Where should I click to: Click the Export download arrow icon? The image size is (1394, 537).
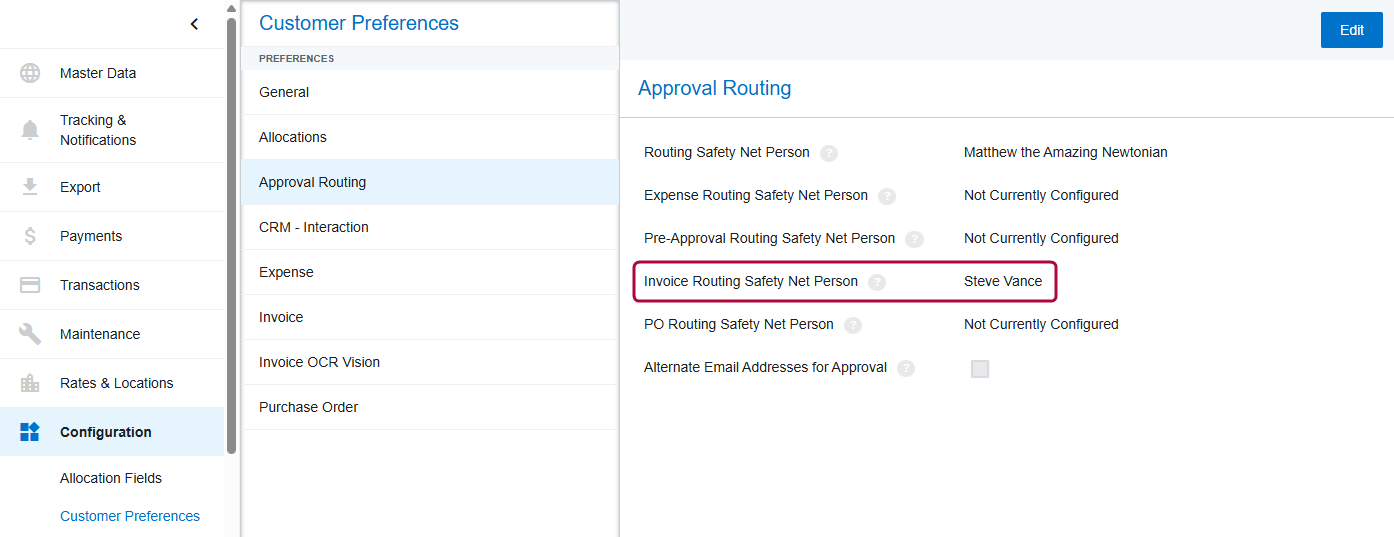(30, 187)
